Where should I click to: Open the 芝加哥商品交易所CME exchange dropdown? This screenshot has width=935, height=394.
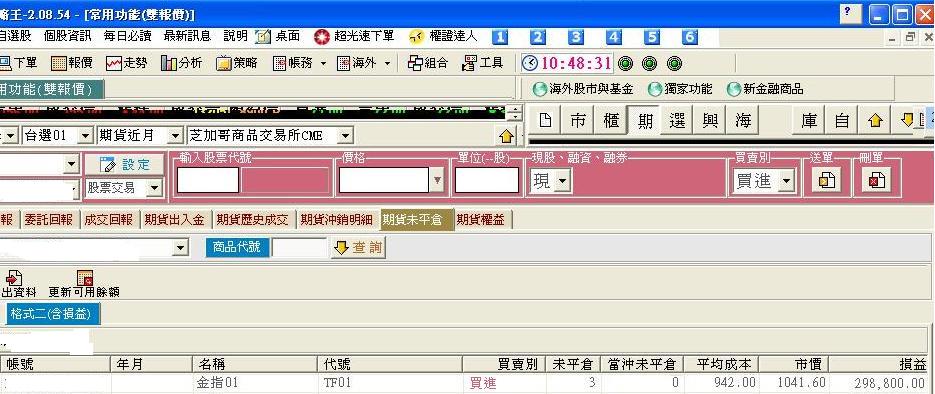pos(345,136)
